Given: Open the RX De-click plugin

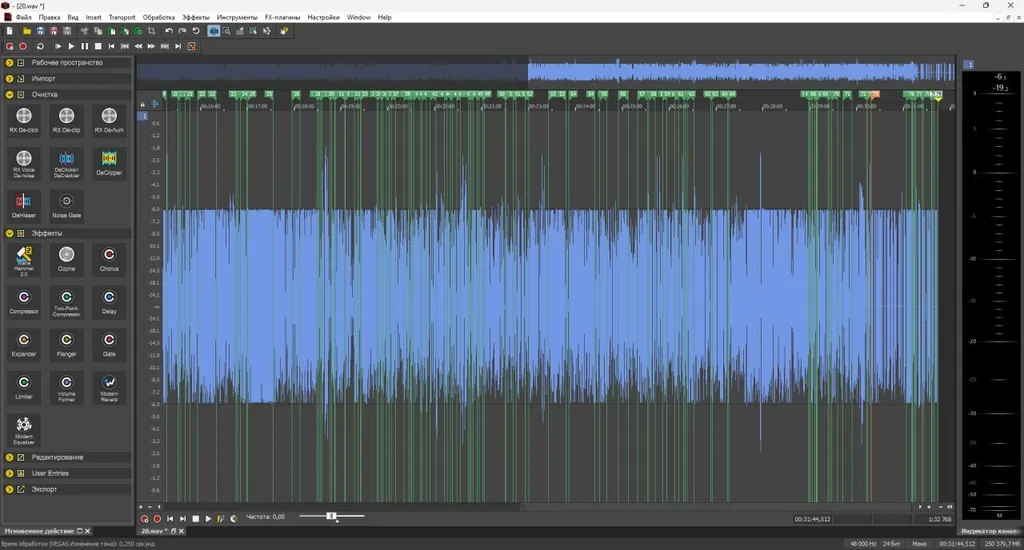Looking at the screenshot, I should [x=24, y=120].
